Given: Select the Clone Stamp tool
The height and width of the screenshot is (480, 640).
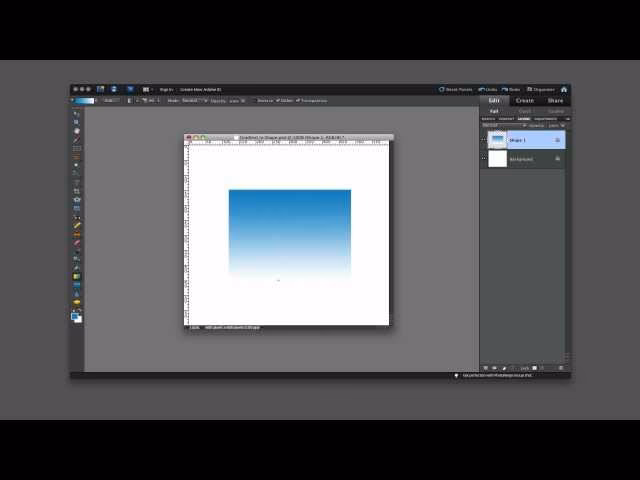Looking at the screenshot, I should coord(76,234).
